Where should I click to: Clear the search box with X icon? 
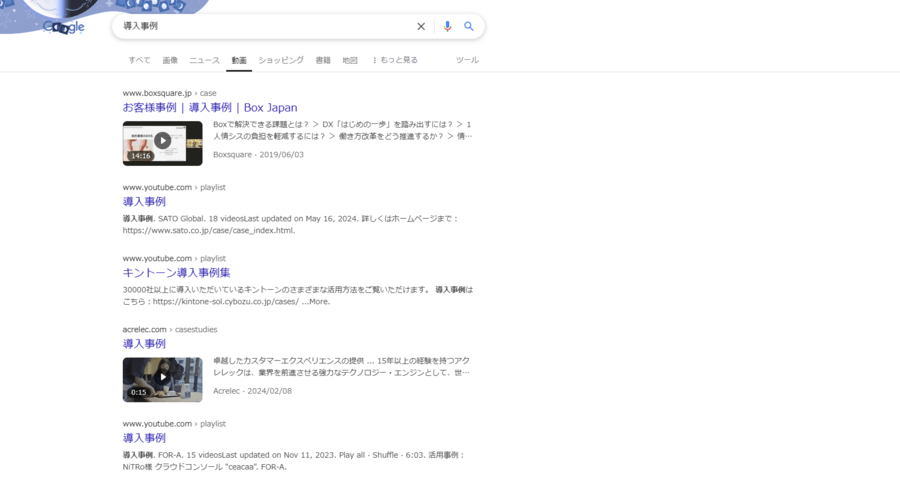[421, 26]
